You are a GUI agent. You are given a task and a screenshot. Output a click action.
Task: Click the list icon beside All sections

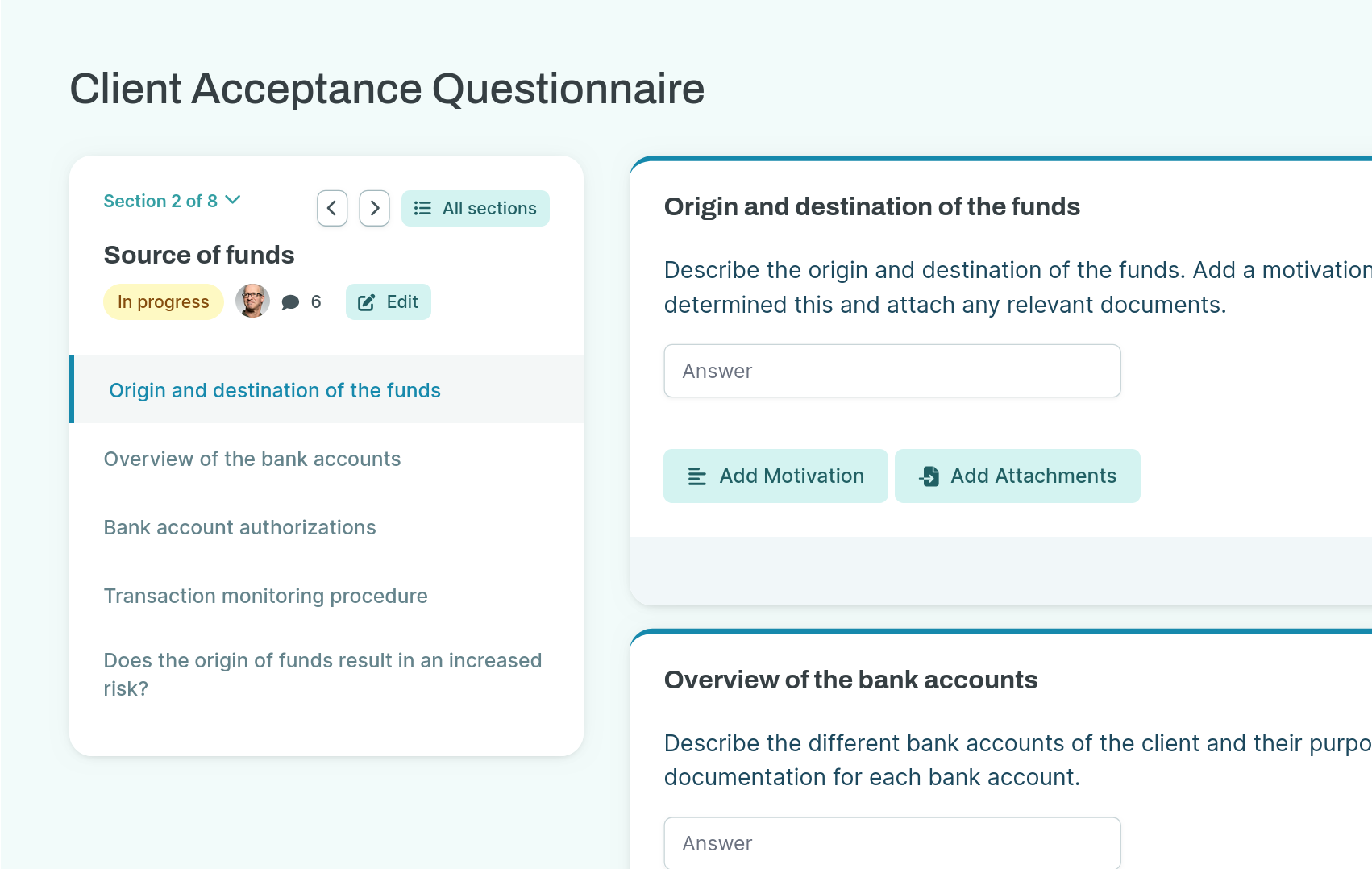click(422, 208)
